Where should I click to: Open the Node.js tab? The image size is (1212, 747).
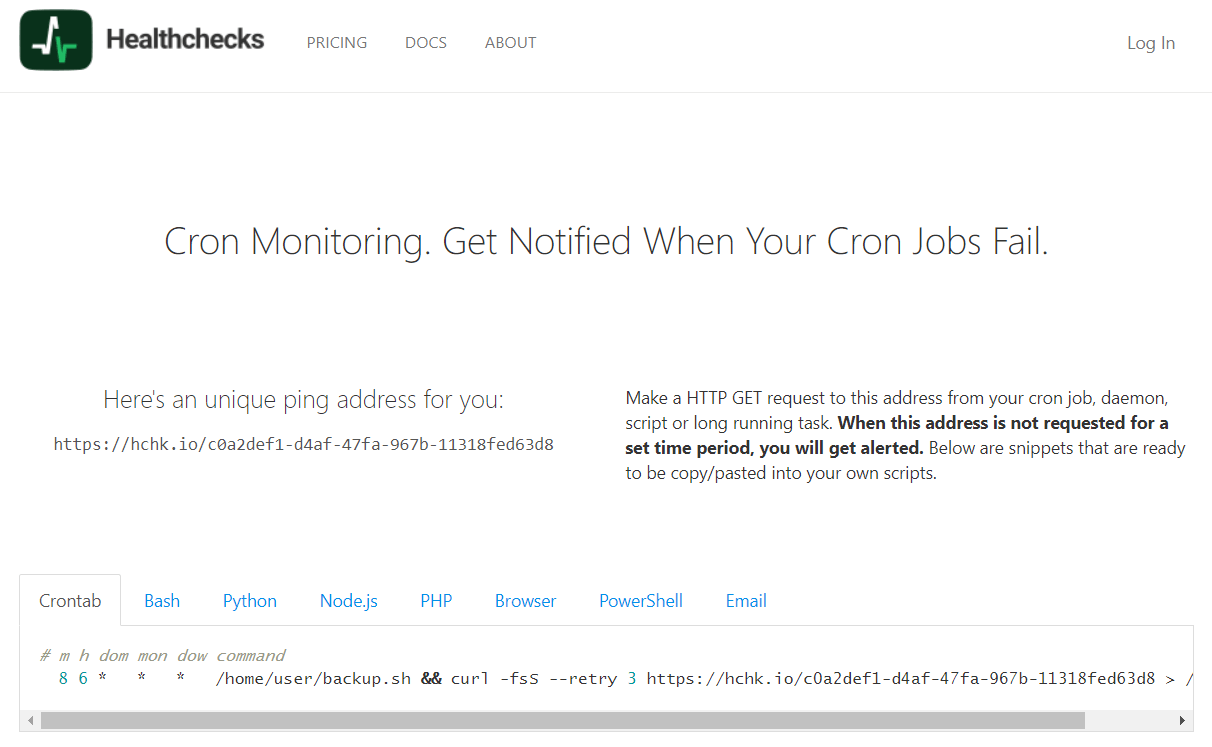coord(348,601)
